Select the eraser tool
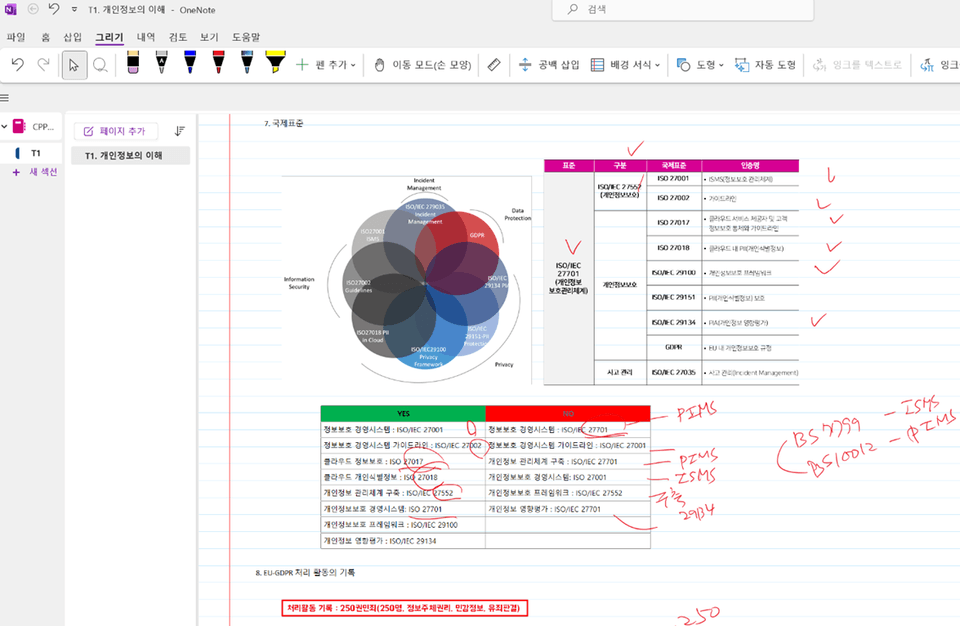 click(133, 62)
